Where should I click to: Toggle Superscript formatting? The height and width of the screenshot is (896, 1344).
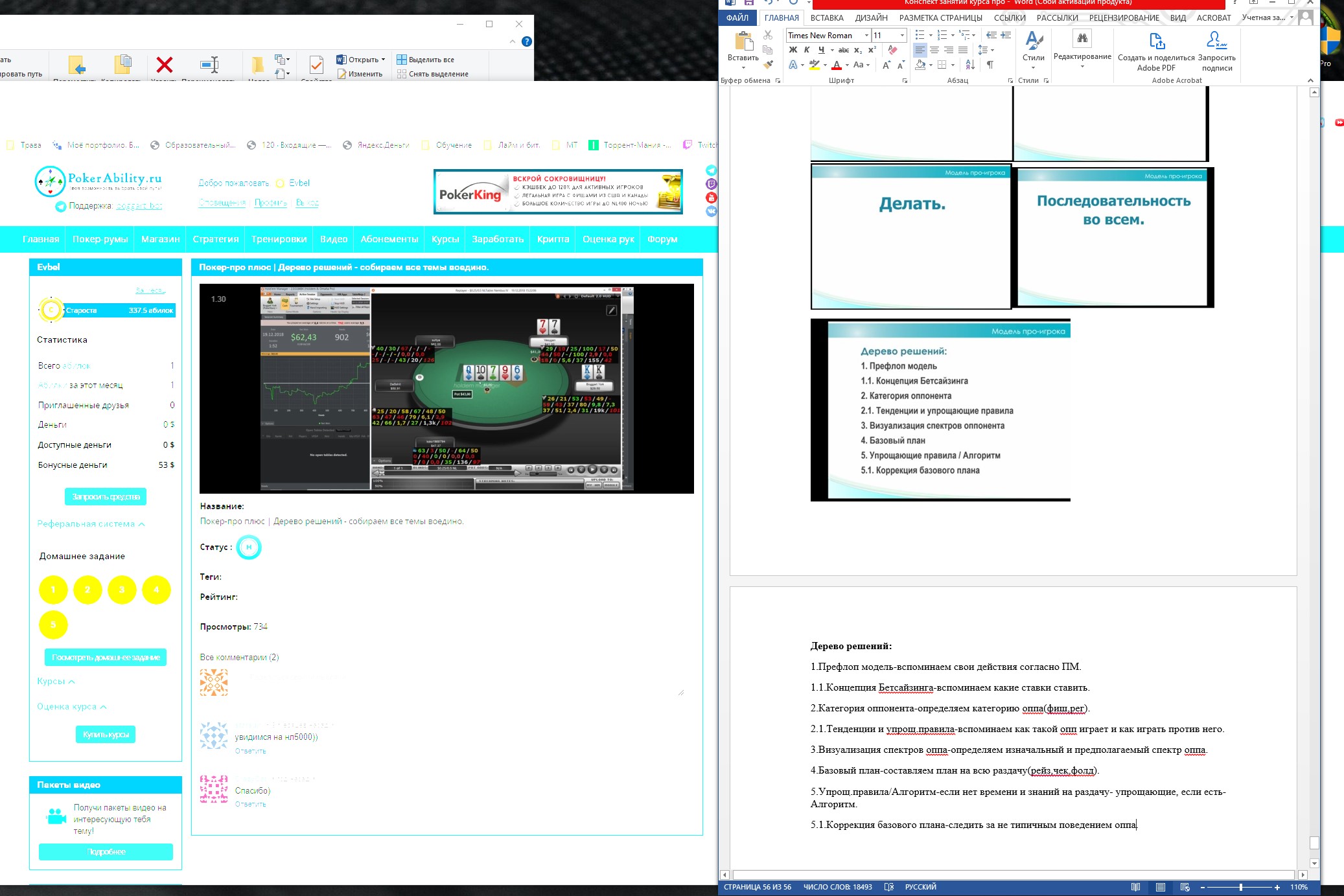[x=872, y=50]
